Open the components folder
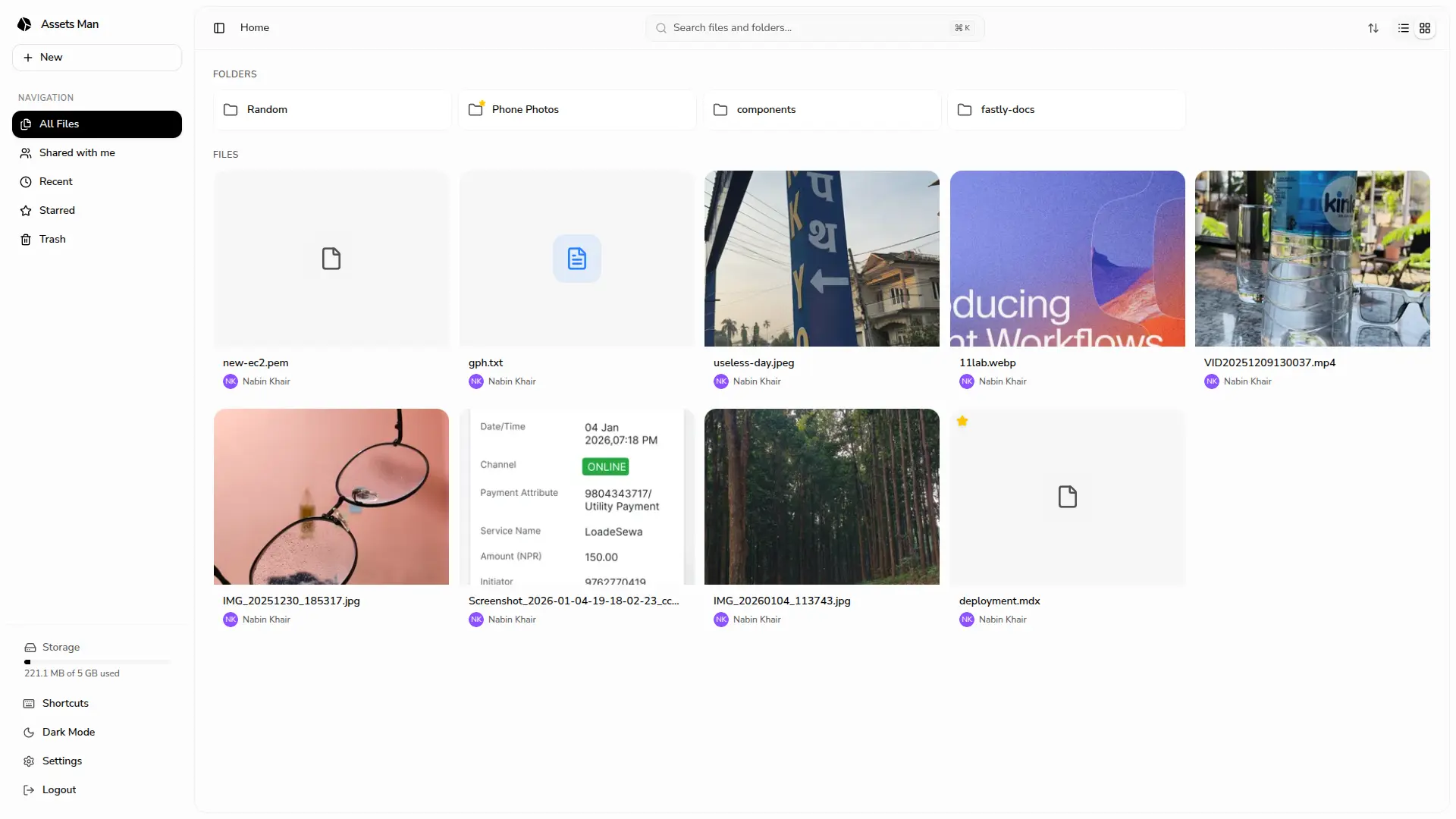 [822, 109]
